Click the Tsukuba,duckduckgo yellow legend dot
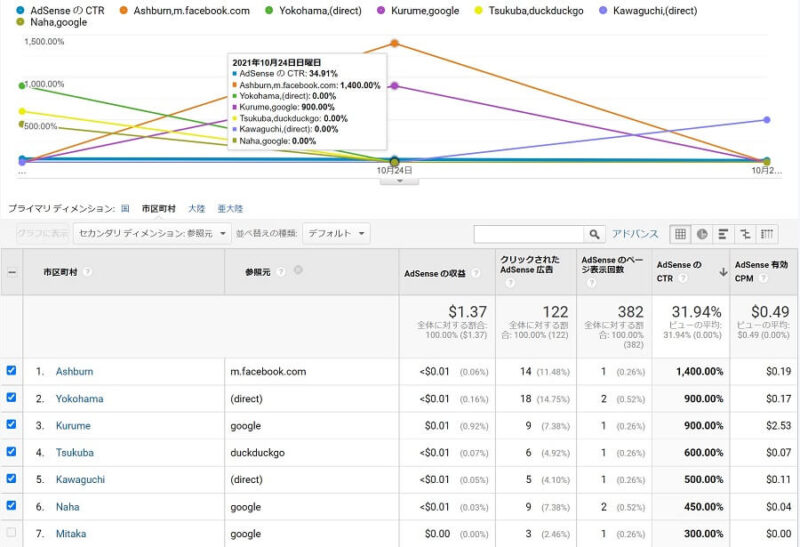800x547 pixels. [478, 10]
